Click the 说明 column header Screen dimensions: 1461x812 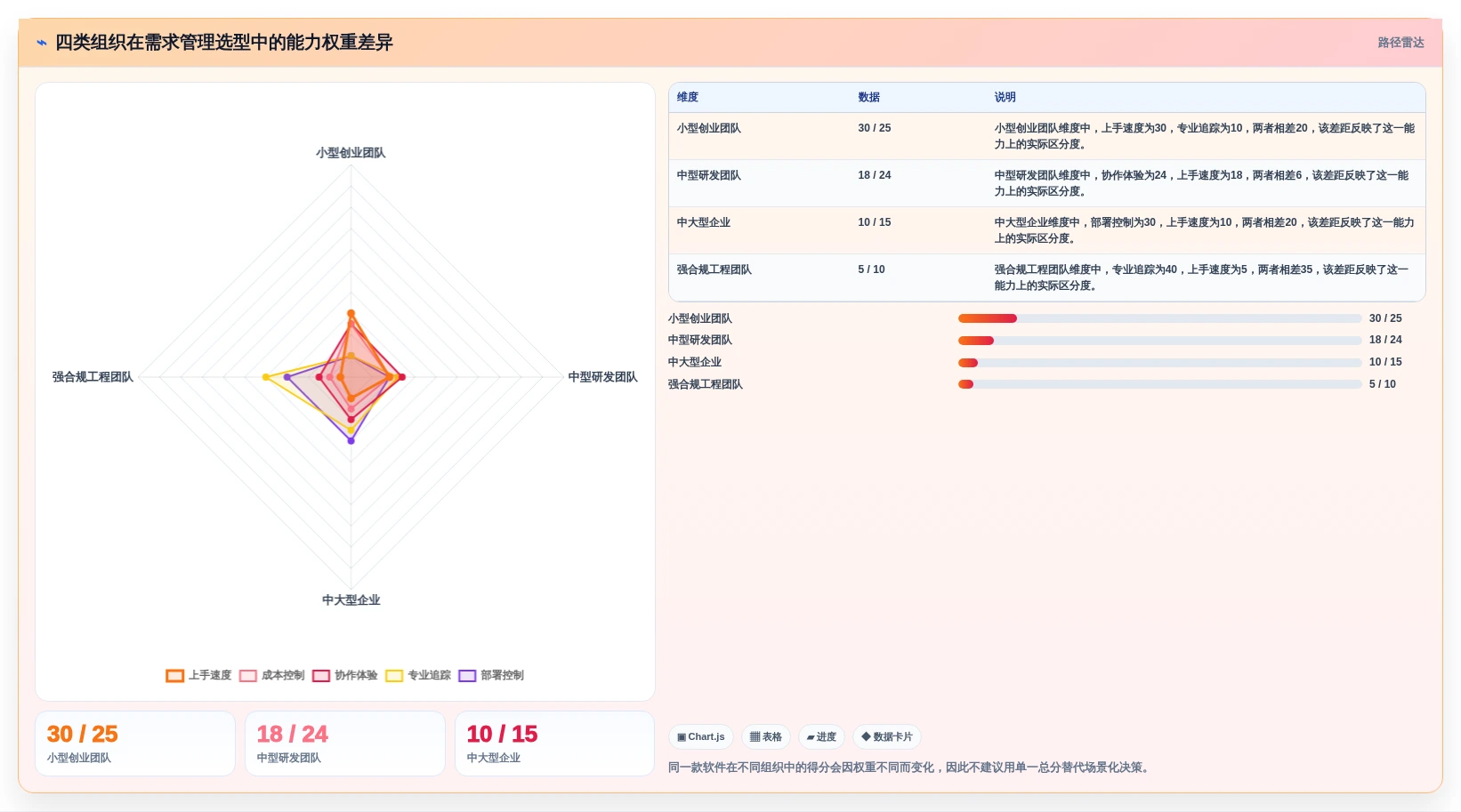pyautogui.click(x=1005, y=97)
